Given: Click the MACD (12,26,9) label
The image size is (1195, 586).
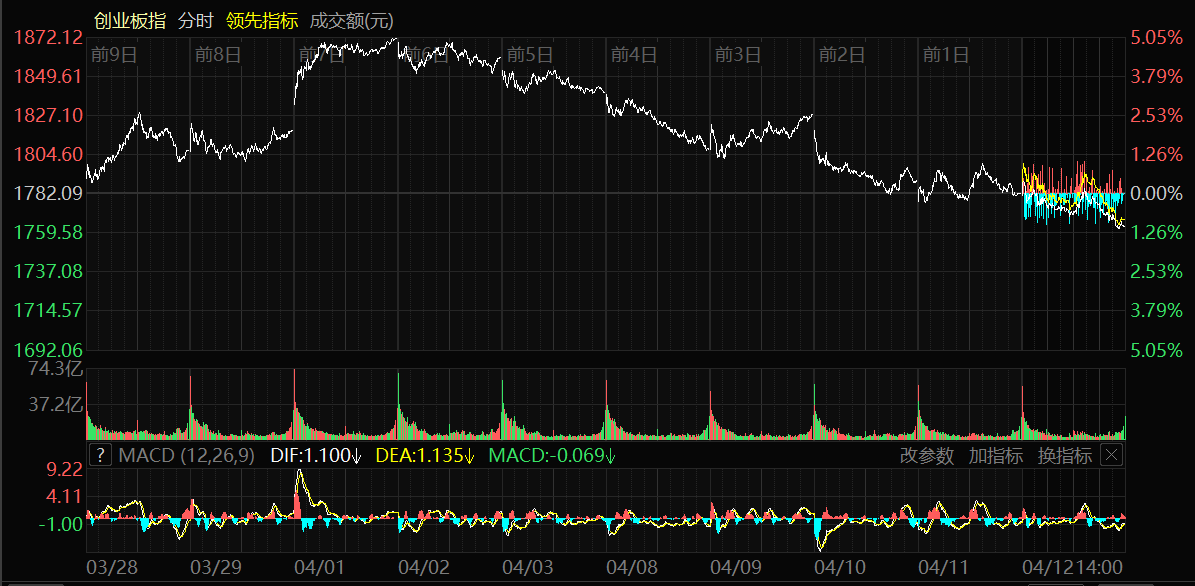Looking at the screenshot, I should pyautogui.click(x=186, y=456).
